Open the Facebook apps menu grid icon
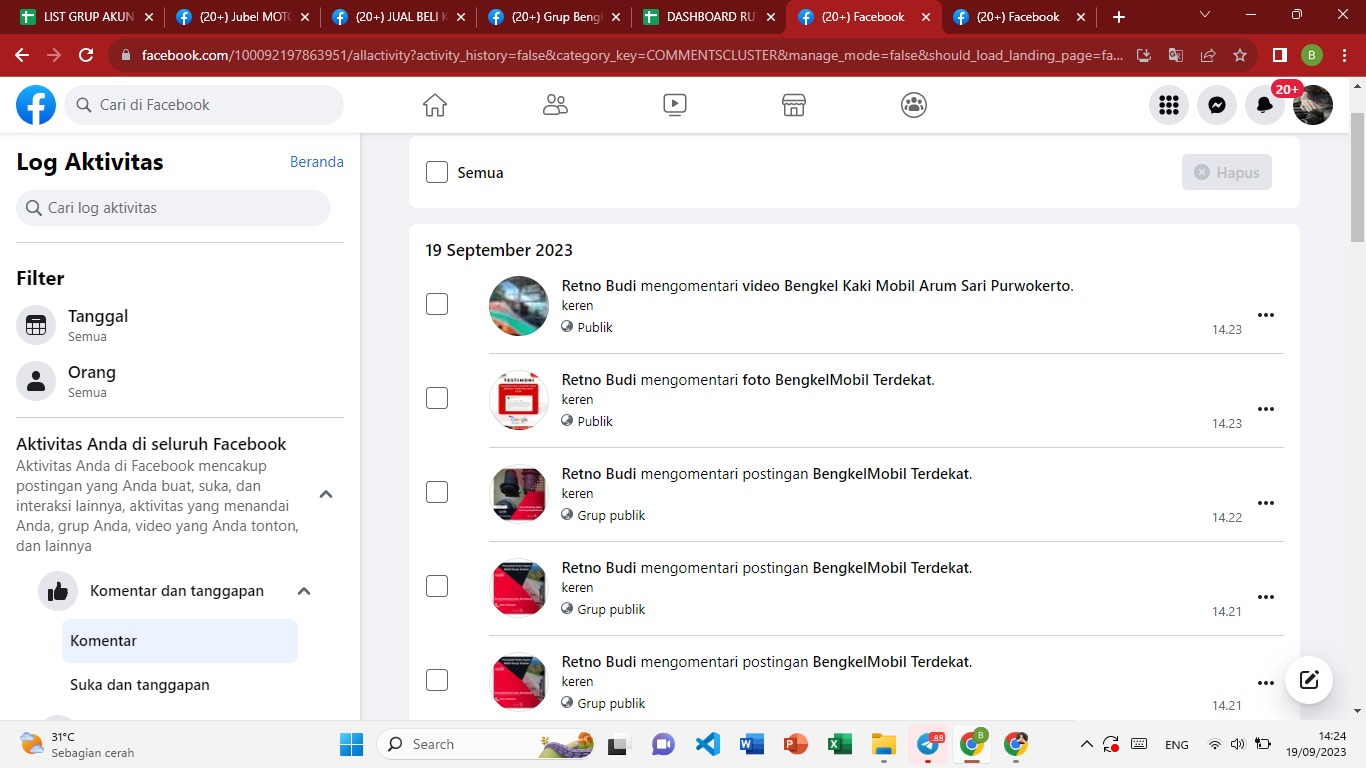This screenshot has height=768, width=1366. click(x=1169, y=105)
